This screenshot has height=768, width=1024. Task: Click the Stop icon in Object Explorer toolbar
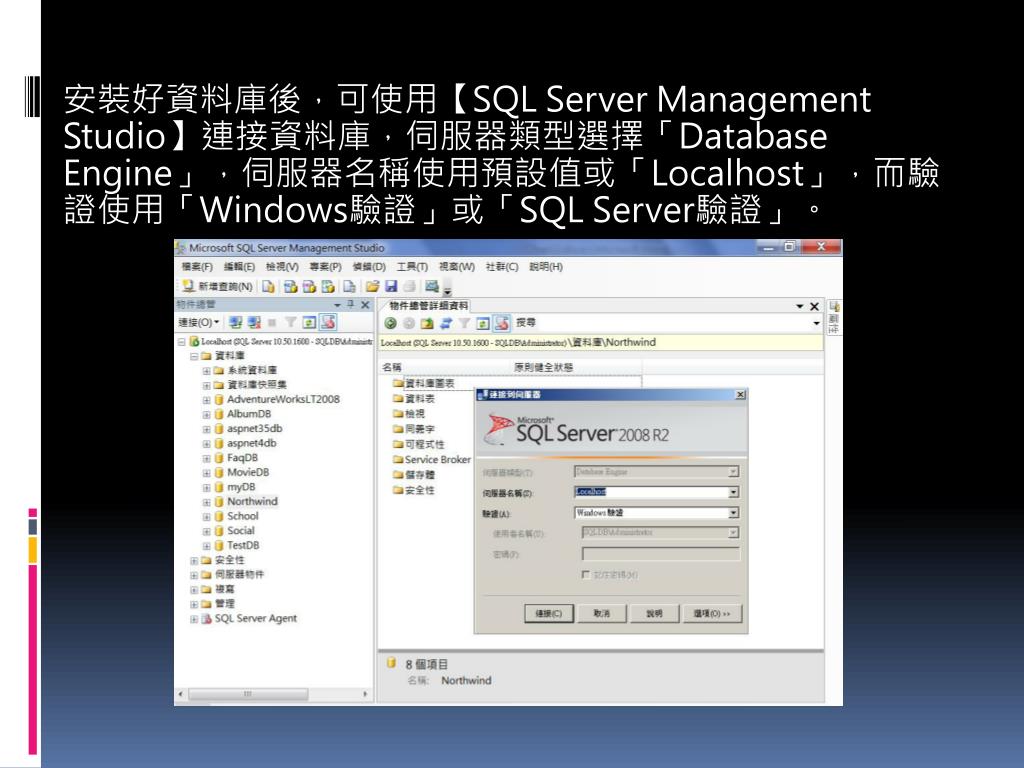[x=272, y=322]
